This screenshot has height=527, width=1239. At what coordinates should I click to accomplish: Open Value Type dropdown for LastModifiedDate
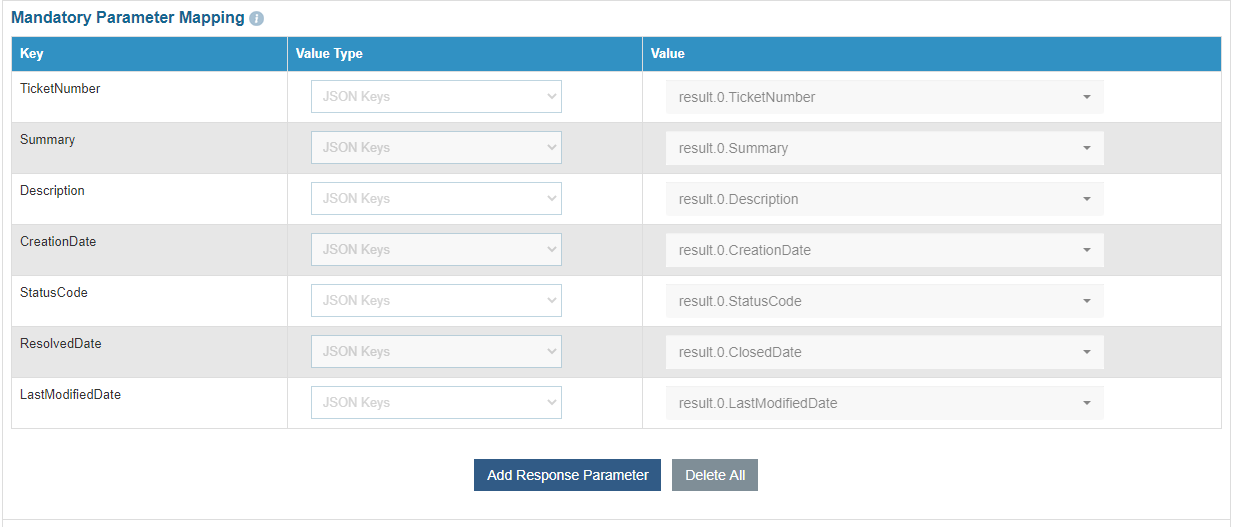click(x=436, y=403)
